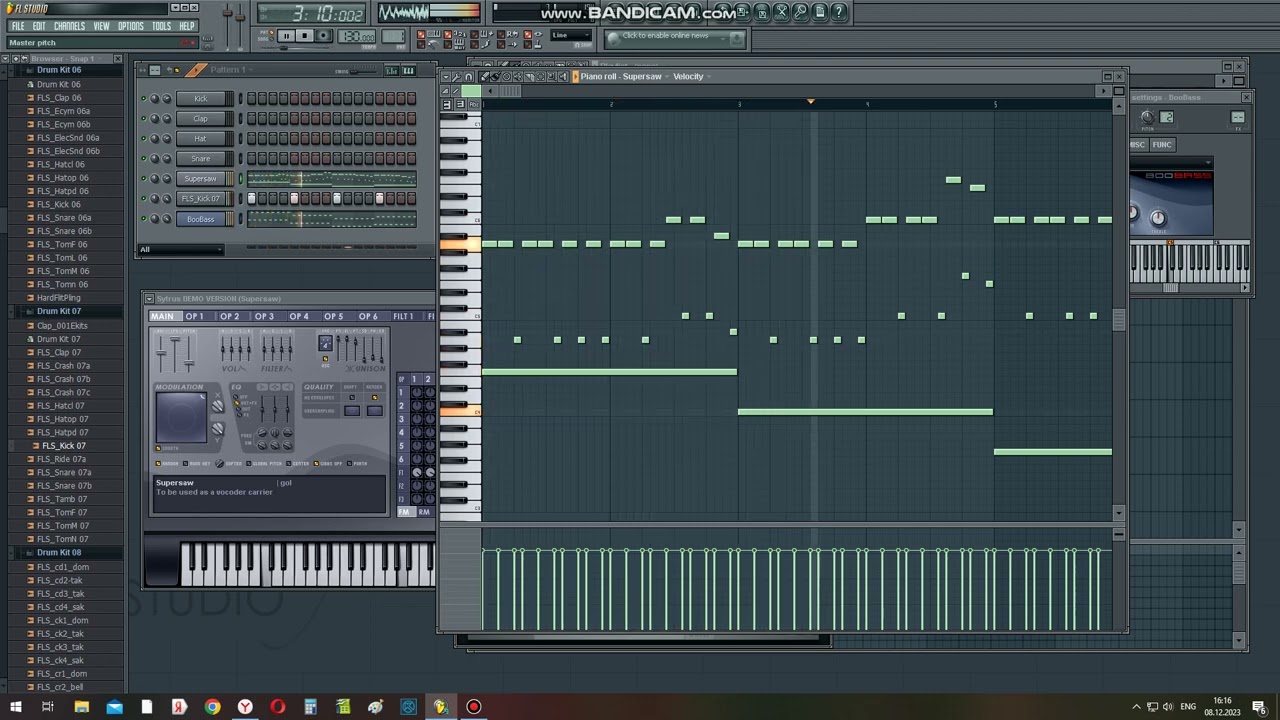Viewport: 1280px width, 720px height.
Task: Click the Yandex browser taskbar icon
Action: [245, 707]
